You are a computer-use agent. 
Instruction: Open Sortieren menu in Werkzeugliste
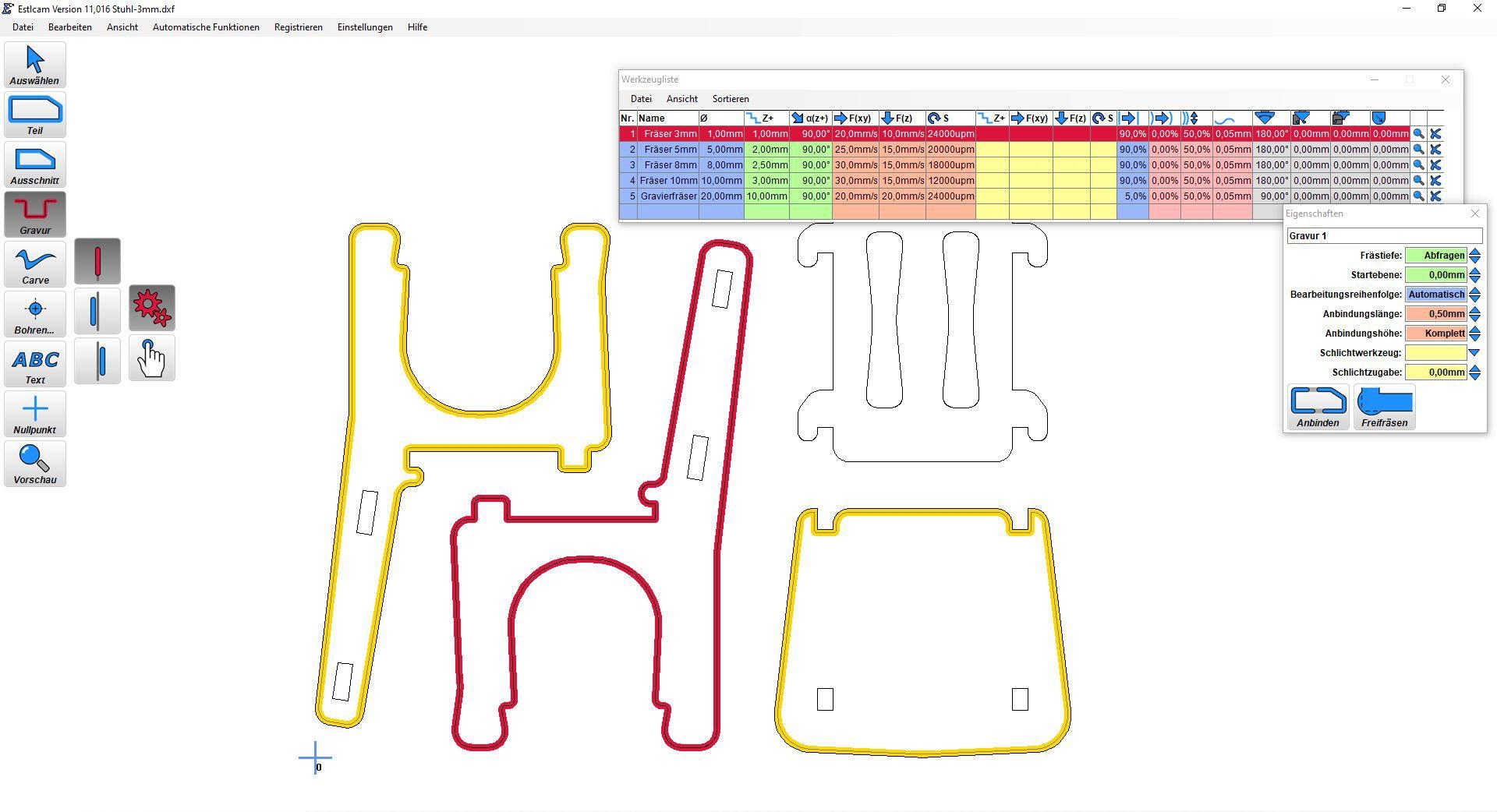pyautogui.click(x=730, y=99)
